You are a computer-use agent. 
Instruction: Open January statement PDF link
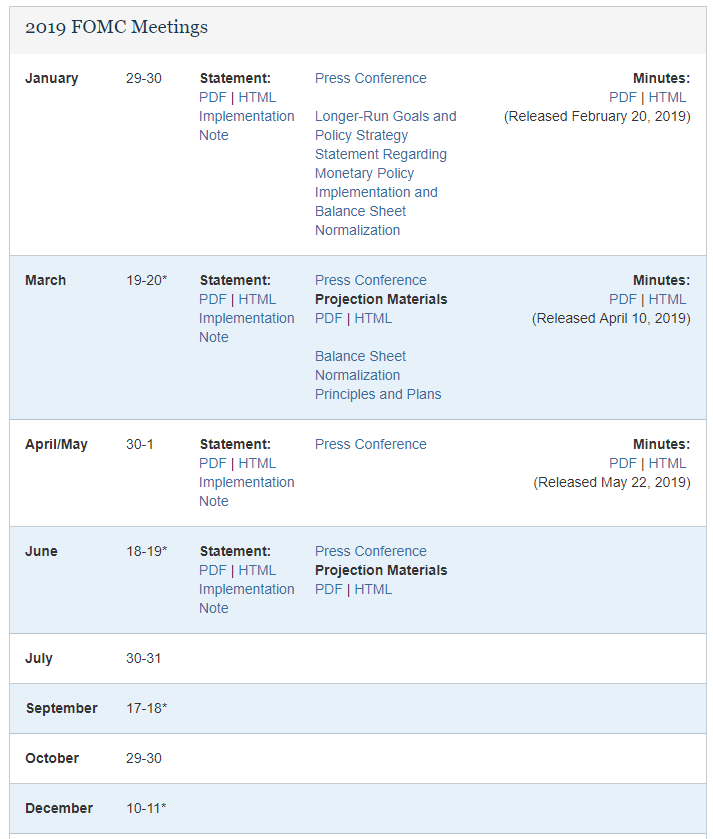212,97
